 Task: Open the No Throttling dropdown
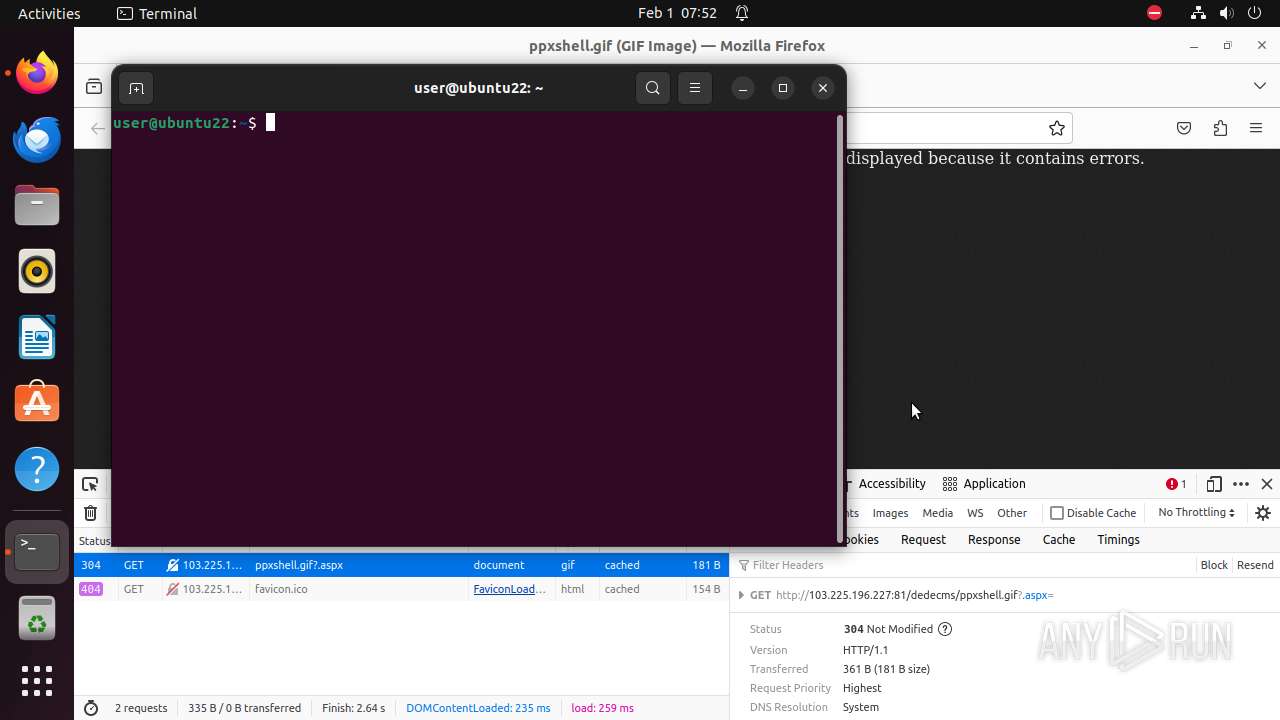(1196, 512)
